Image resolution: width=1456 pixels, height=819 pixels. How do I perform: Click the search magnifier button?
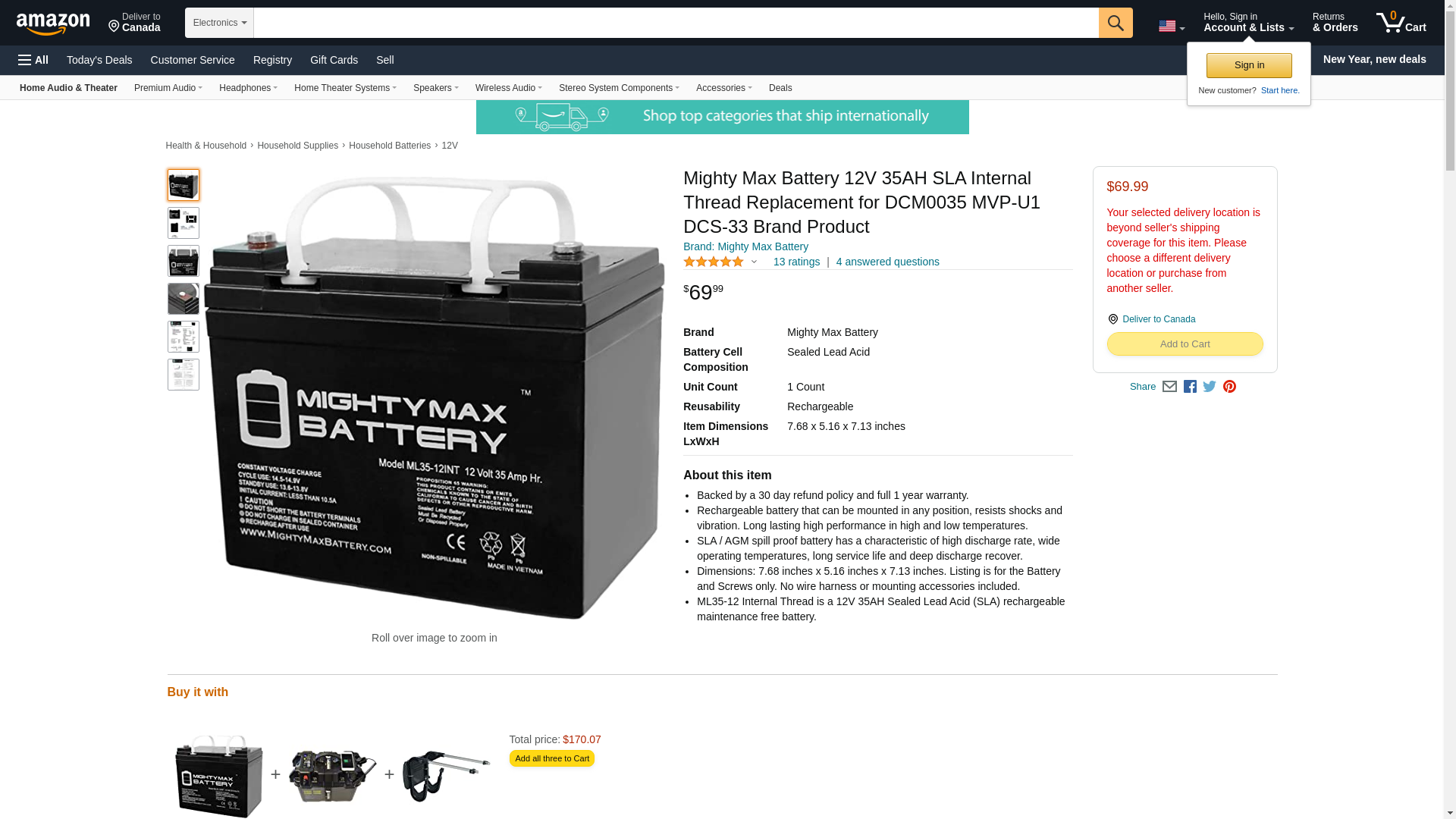click(1115, 23)
